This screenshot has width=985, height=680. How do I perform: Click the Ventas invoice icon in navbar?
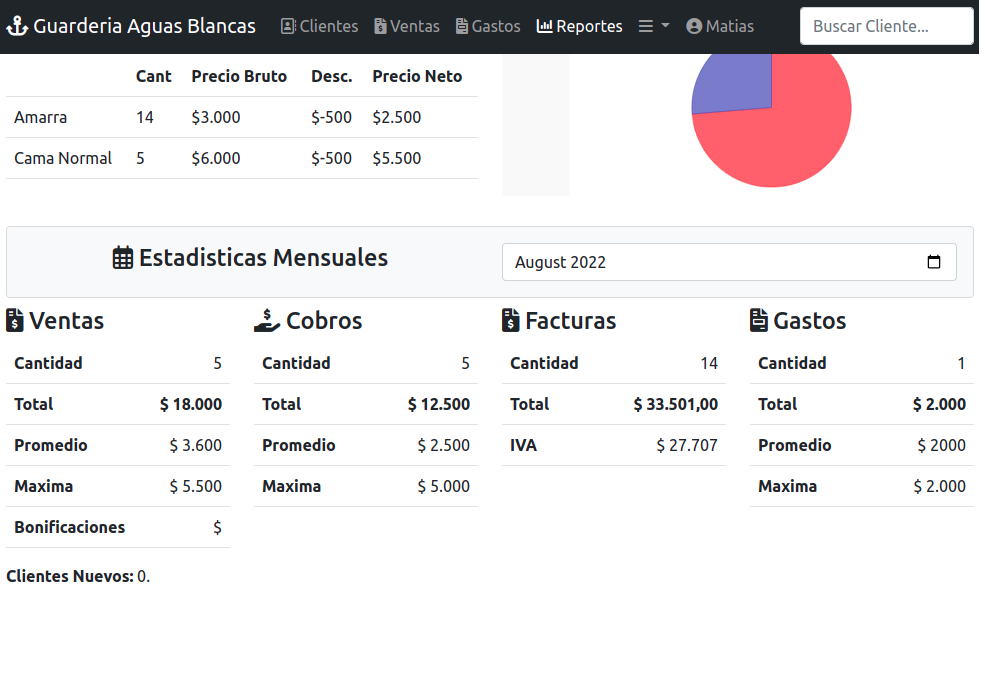(x=380, y=26)
